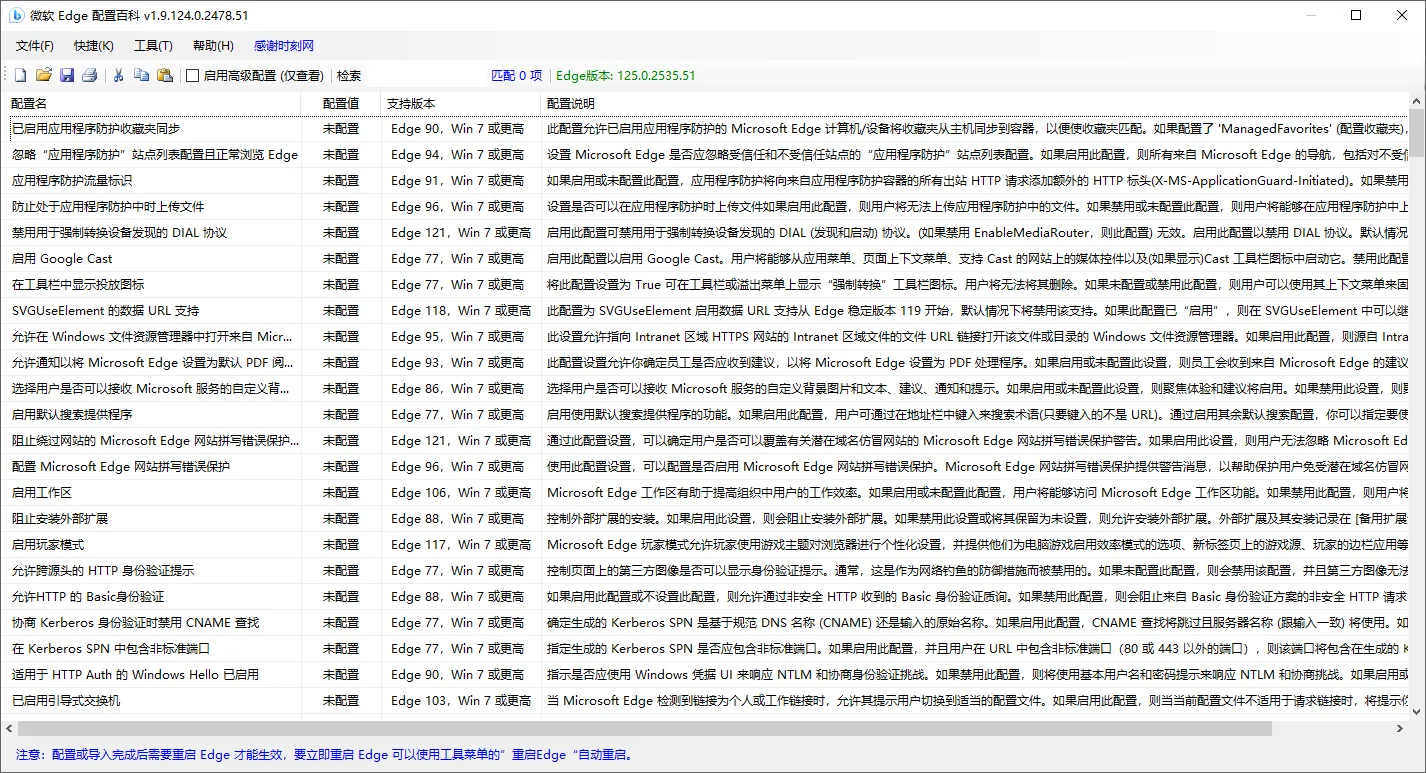This screenshot has width=1426, height=773.
Task: Click the blue status bar restart note
Action: coord(325,755)
